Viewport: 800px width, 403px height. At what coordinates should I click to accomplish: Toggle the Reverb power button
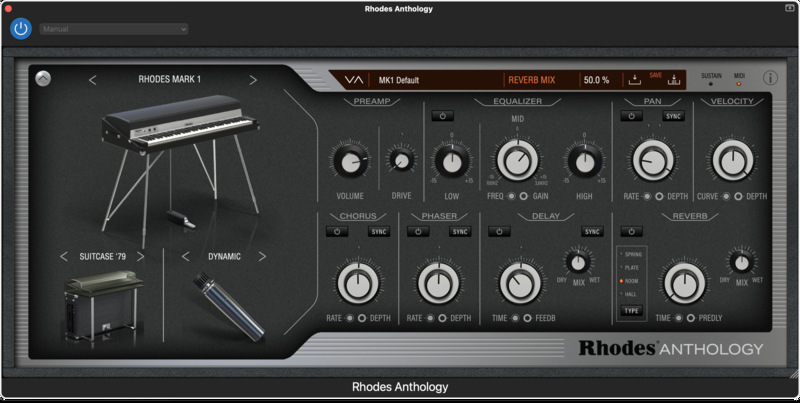[631, 232]
